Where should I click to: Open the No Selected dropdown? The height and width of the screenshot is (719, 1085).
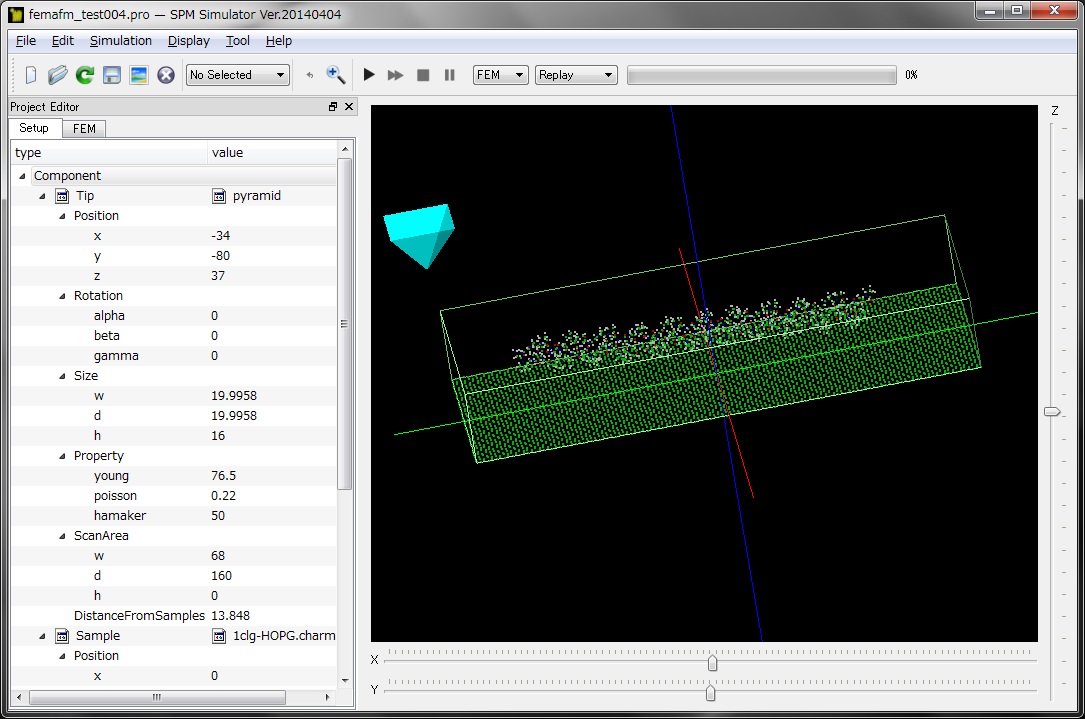tap(238, 75)
